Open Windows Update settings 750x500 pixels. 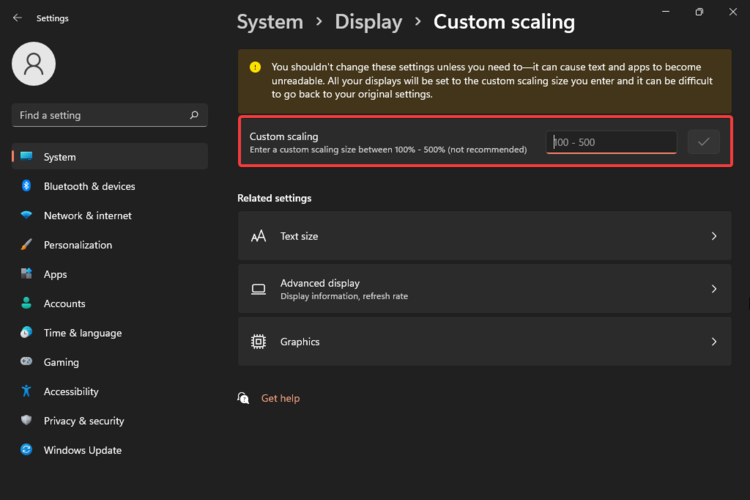click(110, 450)
